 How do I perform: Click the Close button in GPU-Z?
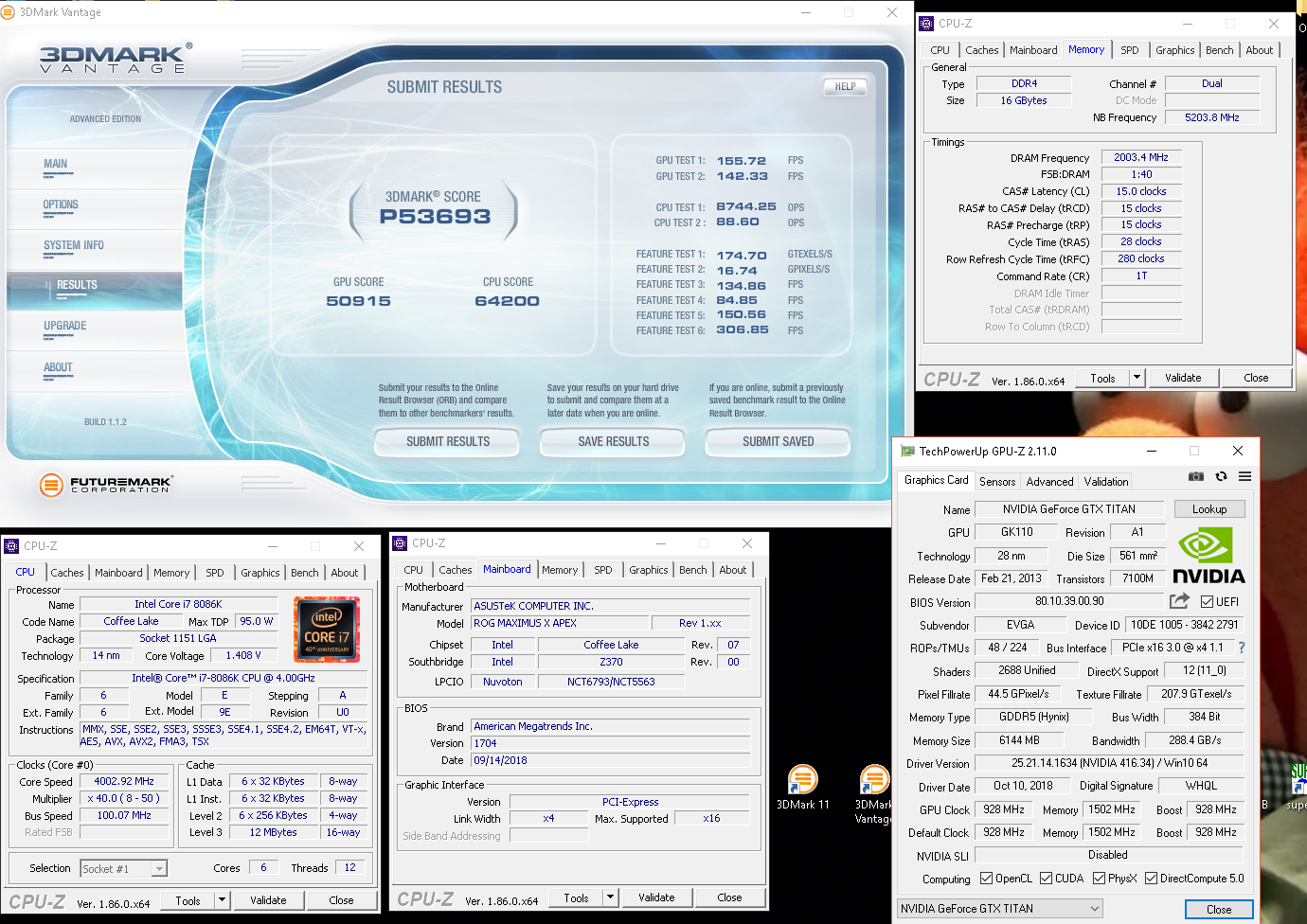coord(1219,910)
